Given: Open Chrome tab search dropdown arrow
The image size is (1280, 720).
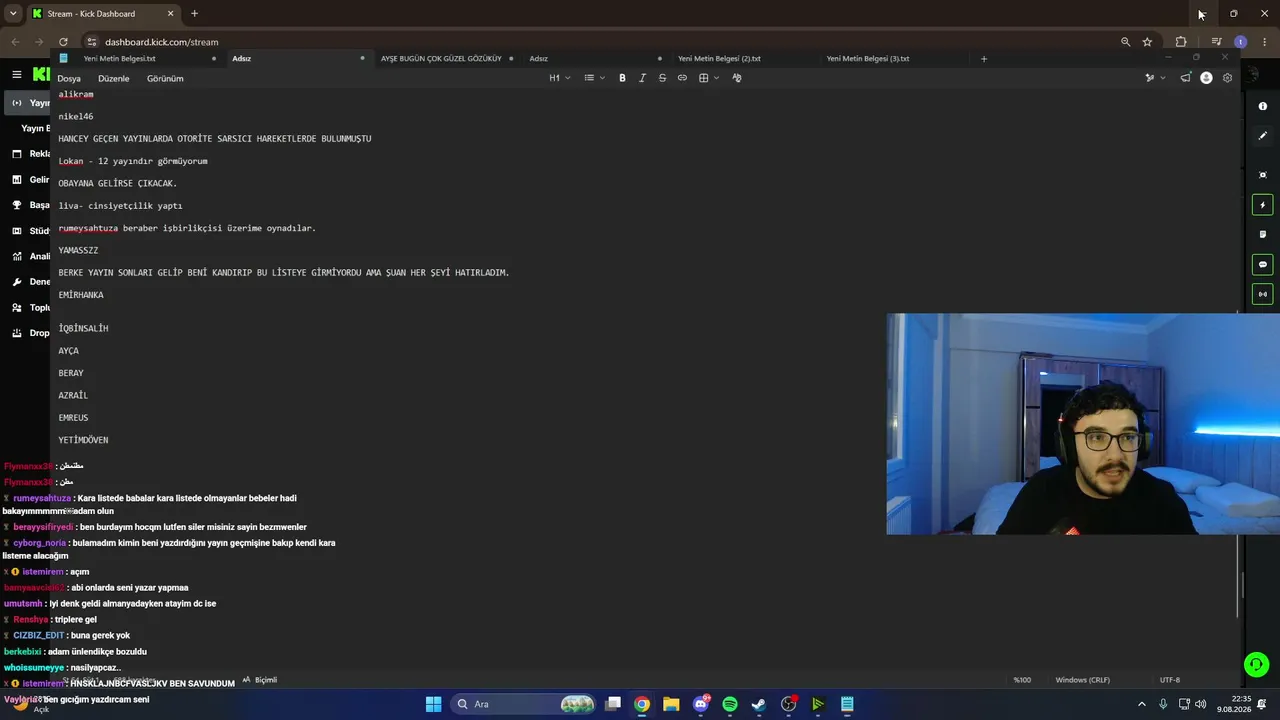Looking at the screenshot, I should tap(13, 14).
